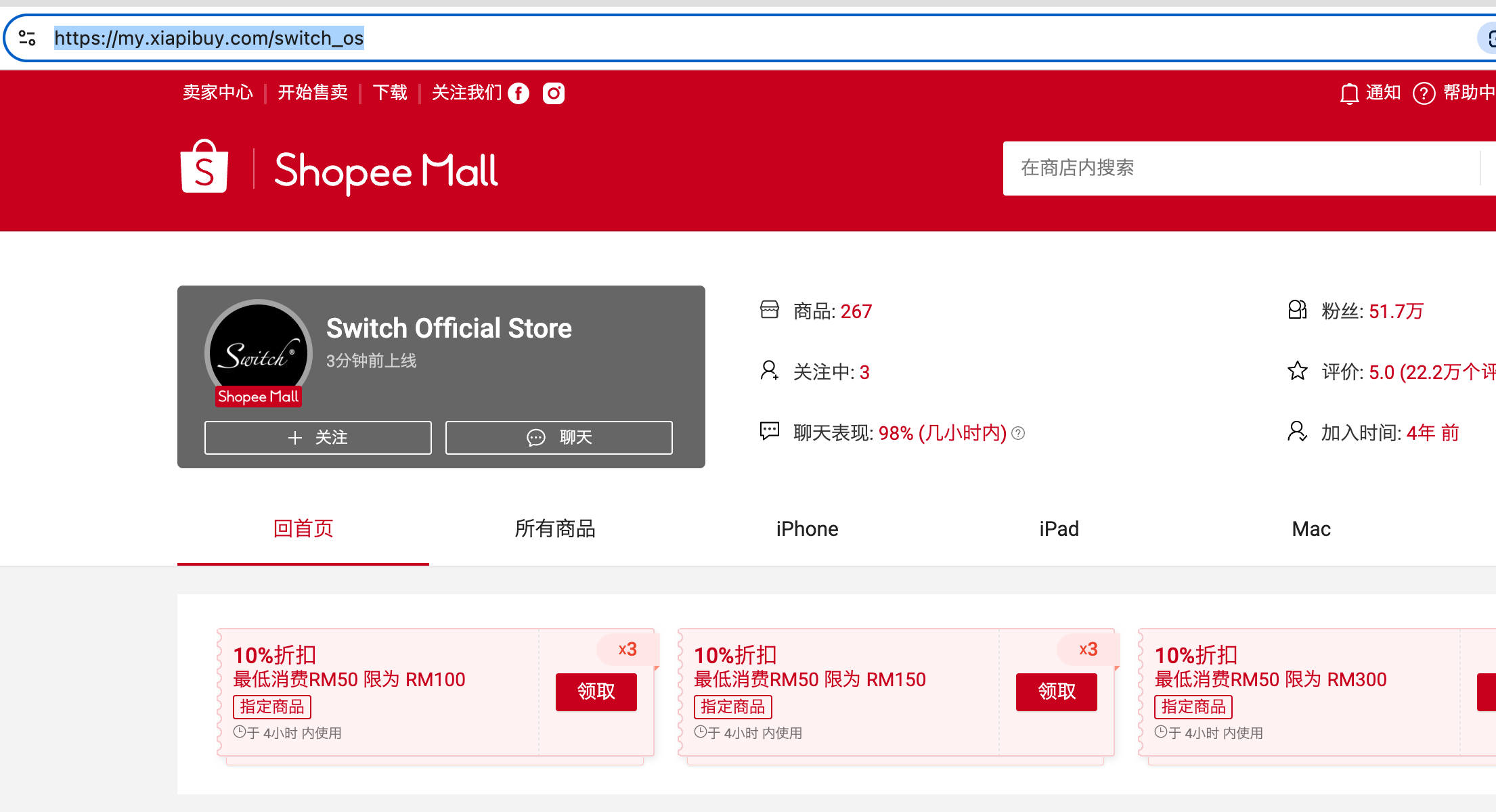
Task: Claim the RM150 cap voucher with 领取
Action: [1057, 692]
